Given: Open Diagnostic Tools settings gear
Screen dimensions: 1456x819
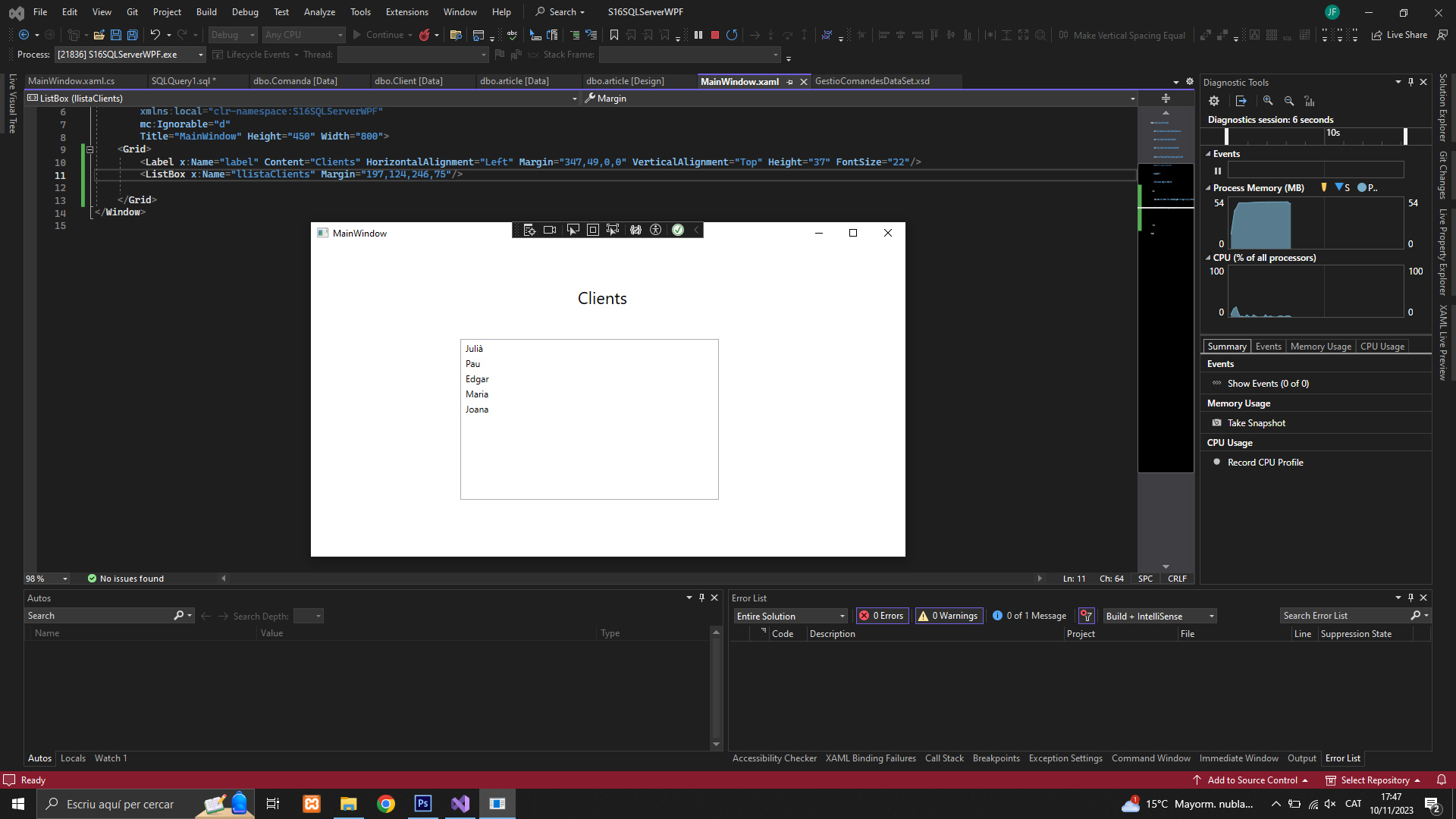Looking at the screenshot, I should click(1214, 101).
